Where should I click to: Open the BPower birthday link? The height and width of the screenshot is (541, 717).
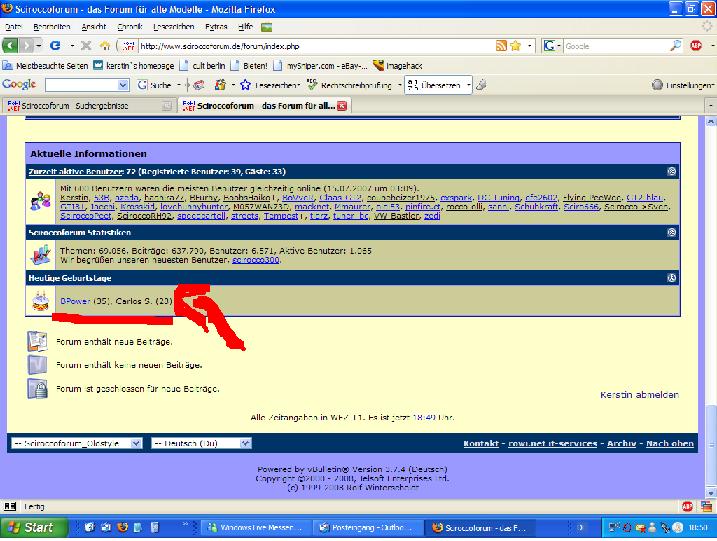click(x=75, y=301)
